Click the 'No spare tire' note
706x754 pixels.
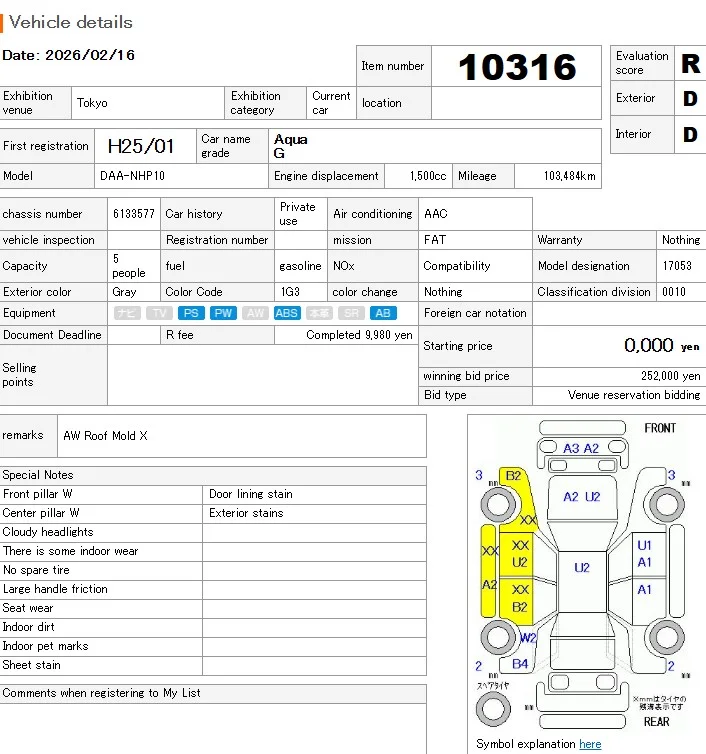click(36, 570)
